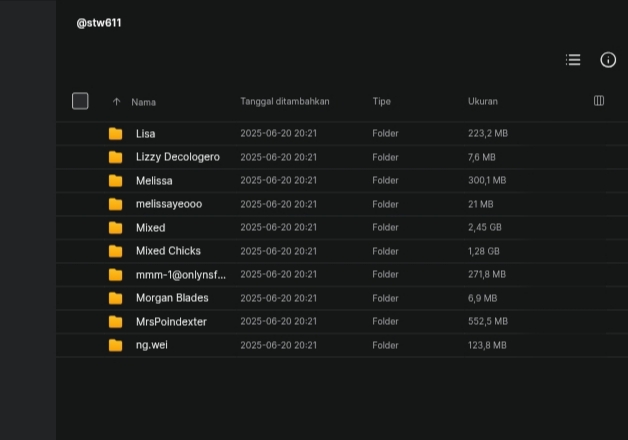Click the 223,2 MB size value

point(488,133)
